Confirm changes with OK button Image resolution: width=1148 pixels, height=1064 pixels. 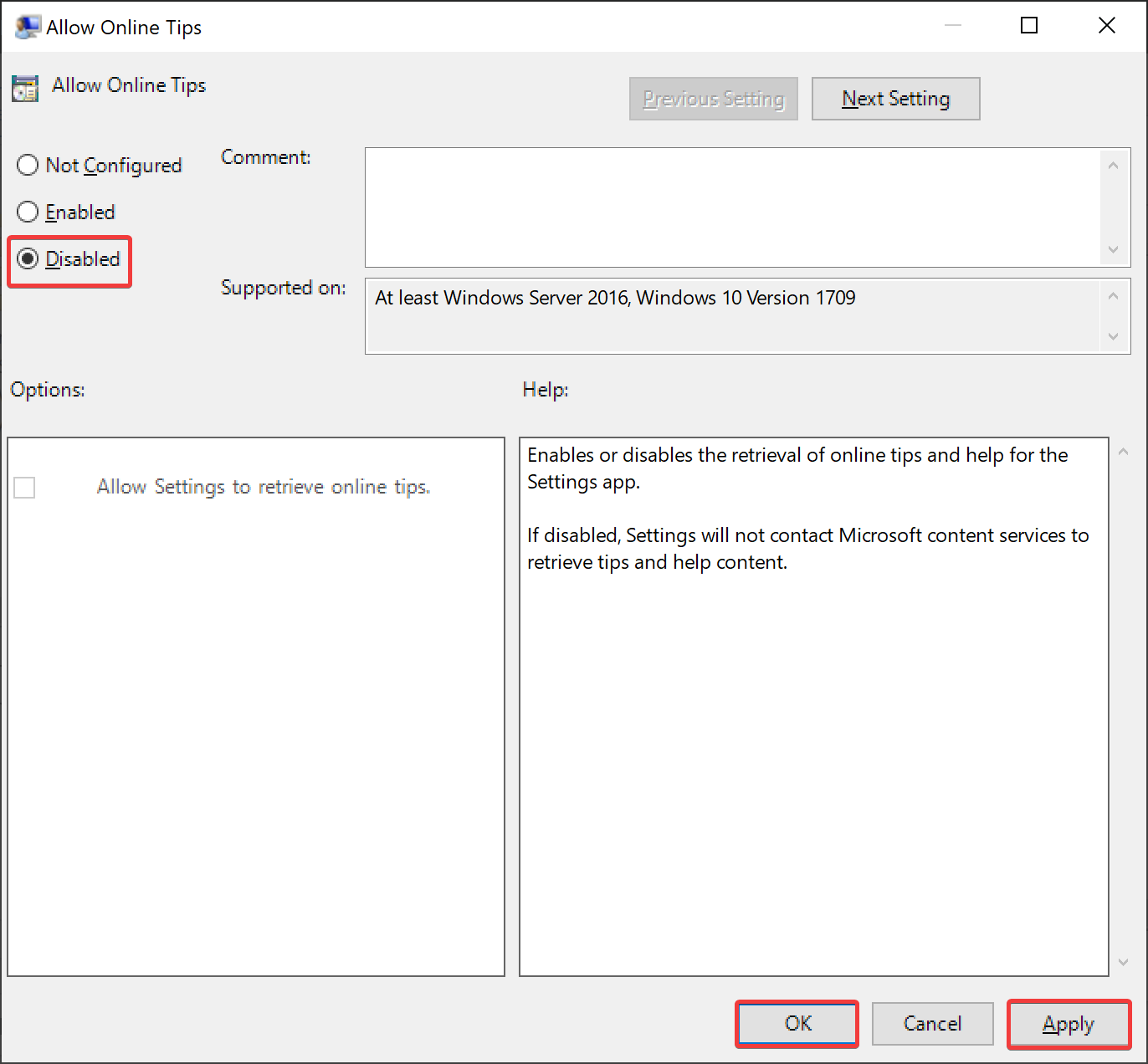(x=797, y=1023)
